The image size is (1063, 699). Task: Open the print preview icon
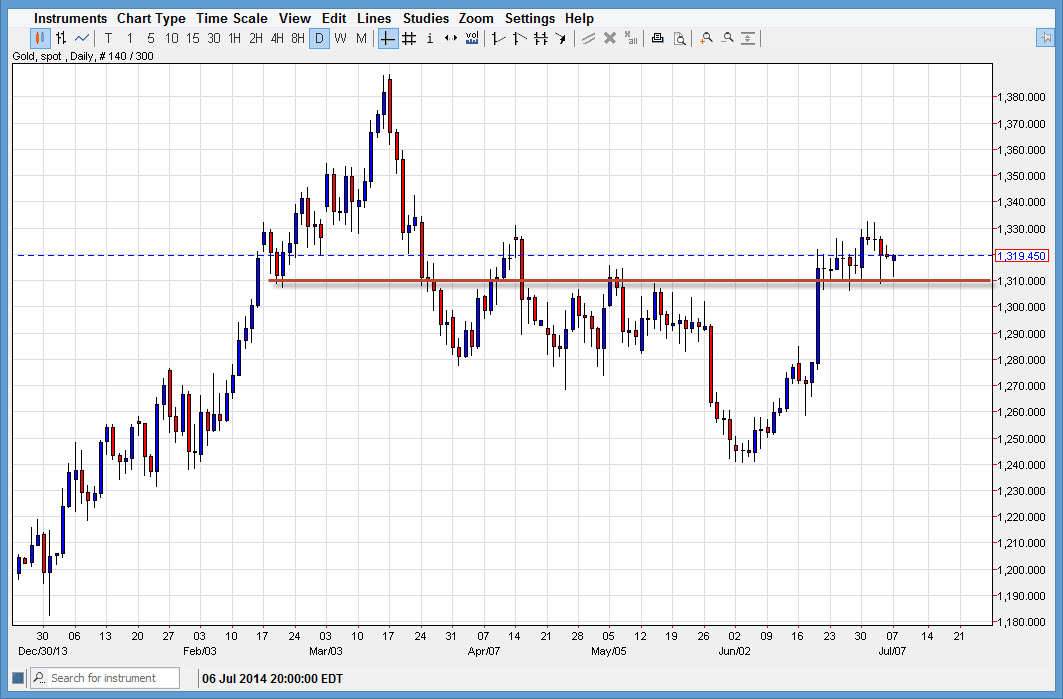coord(679,39)
